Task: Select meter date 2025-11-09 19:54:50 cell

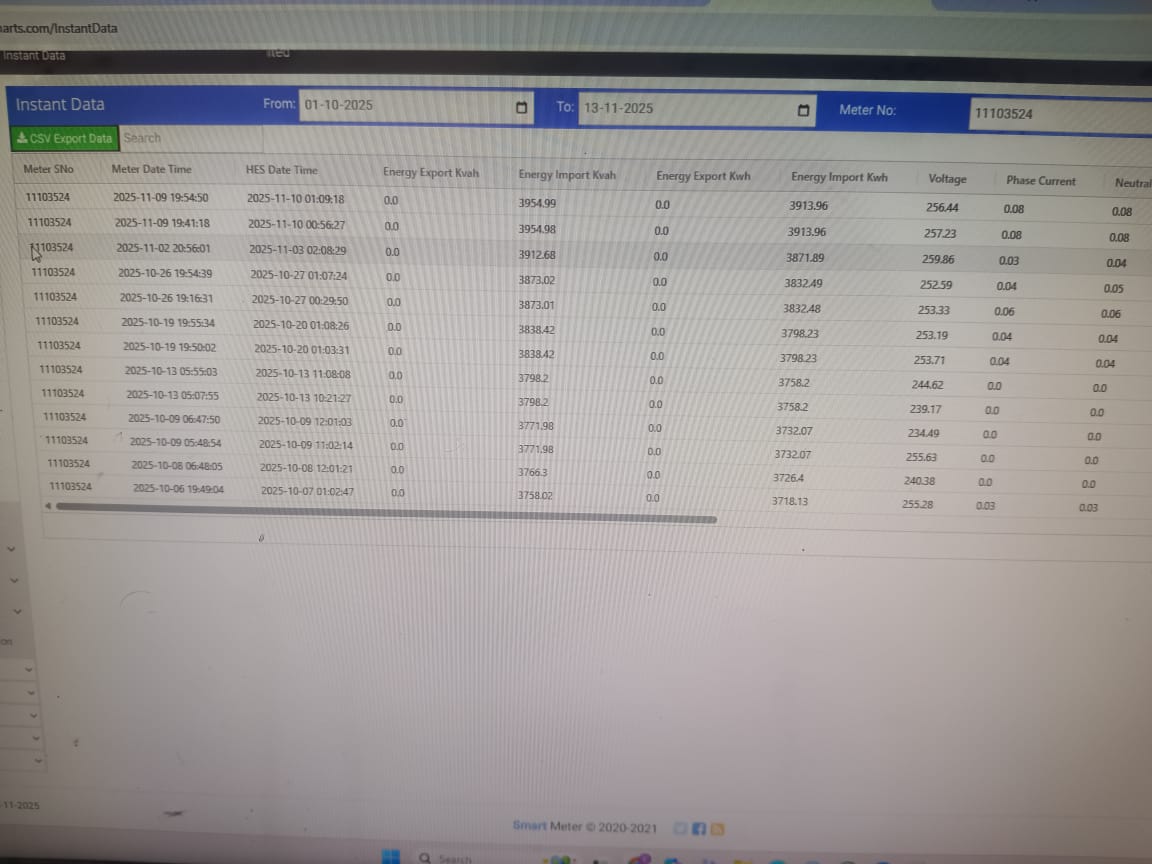Action: pos(161,198)
